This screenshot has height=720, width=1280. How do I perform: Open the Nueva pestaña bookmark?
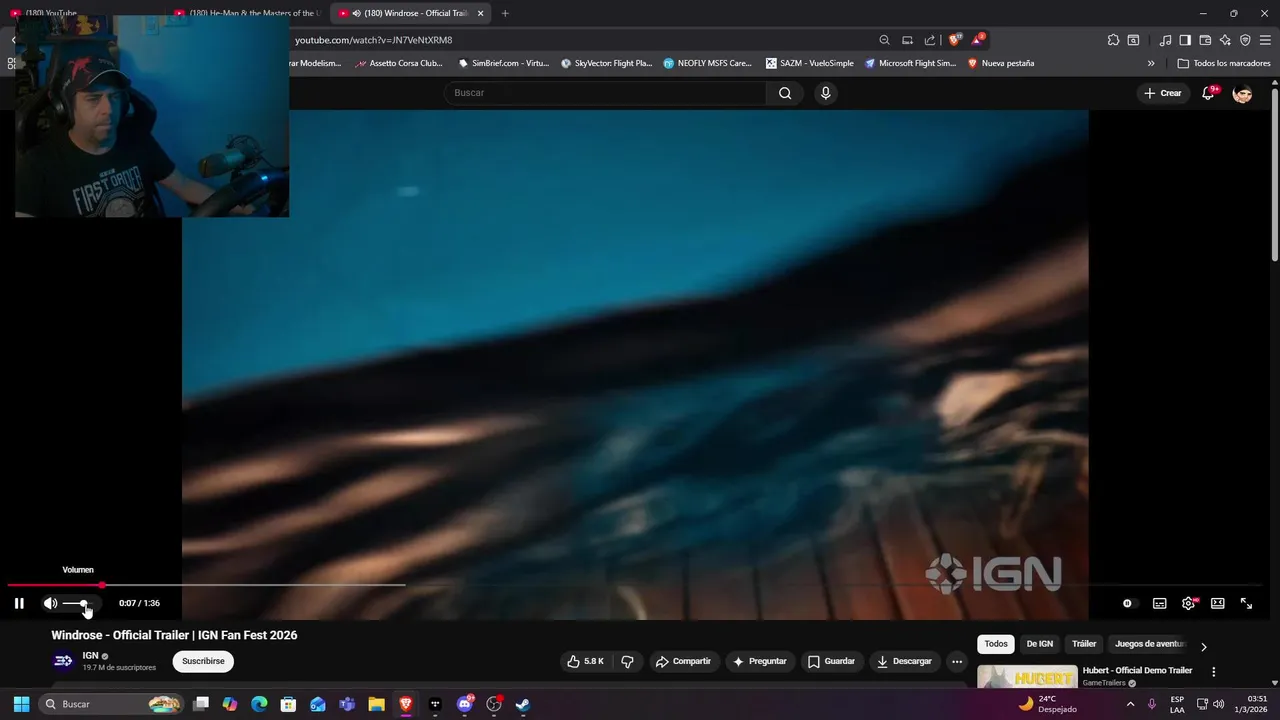point(1001,63)
